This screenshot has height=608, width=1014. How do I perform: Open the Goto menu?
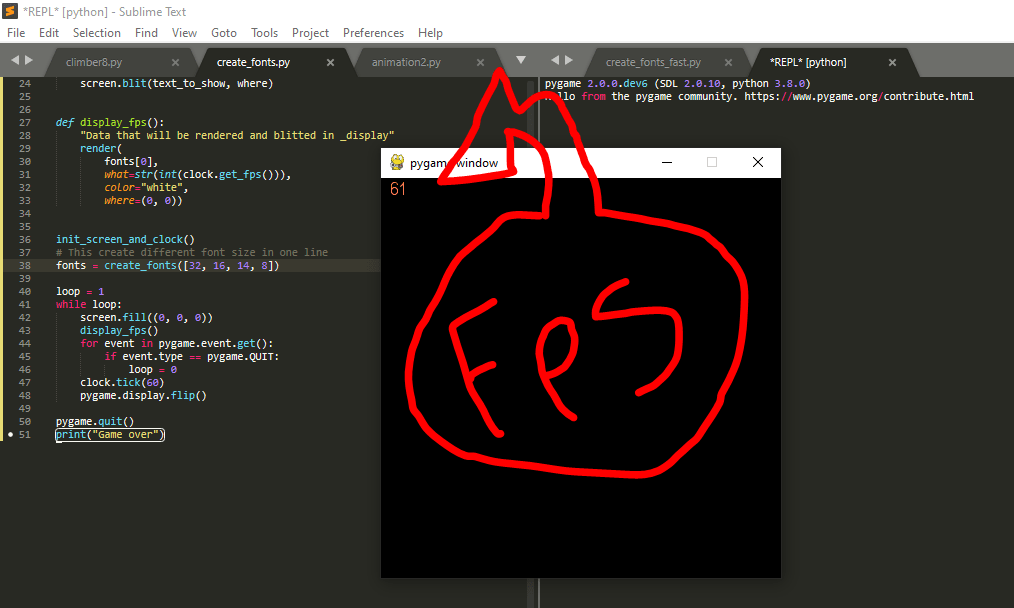[x=223, y=32]
